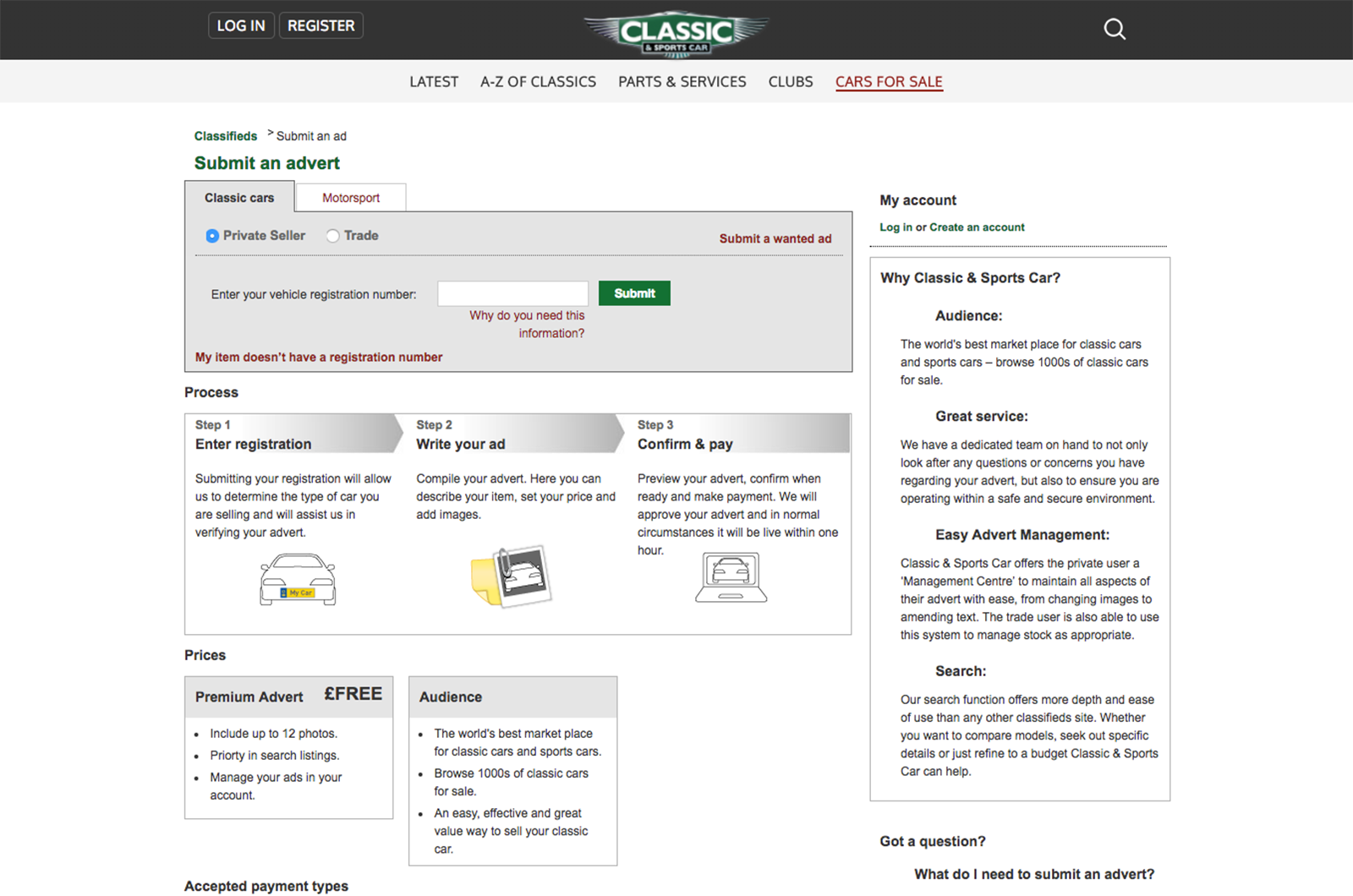Switch to the Motorsport tab

(x=351, y=198)
